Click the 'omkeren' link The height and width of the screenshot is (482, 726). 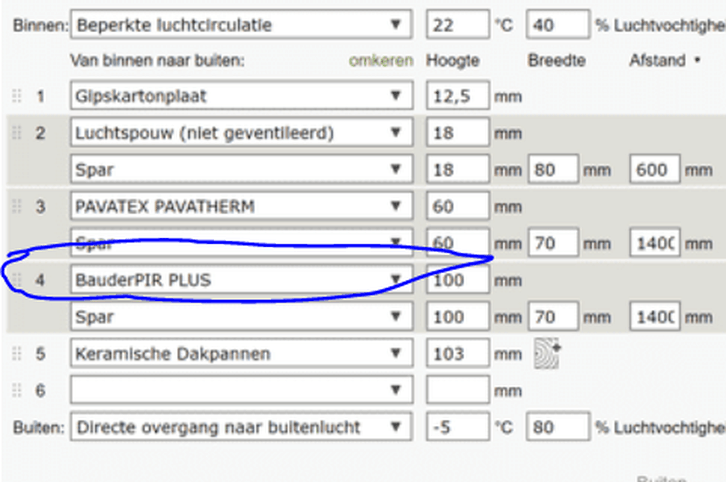click(381, 61)
